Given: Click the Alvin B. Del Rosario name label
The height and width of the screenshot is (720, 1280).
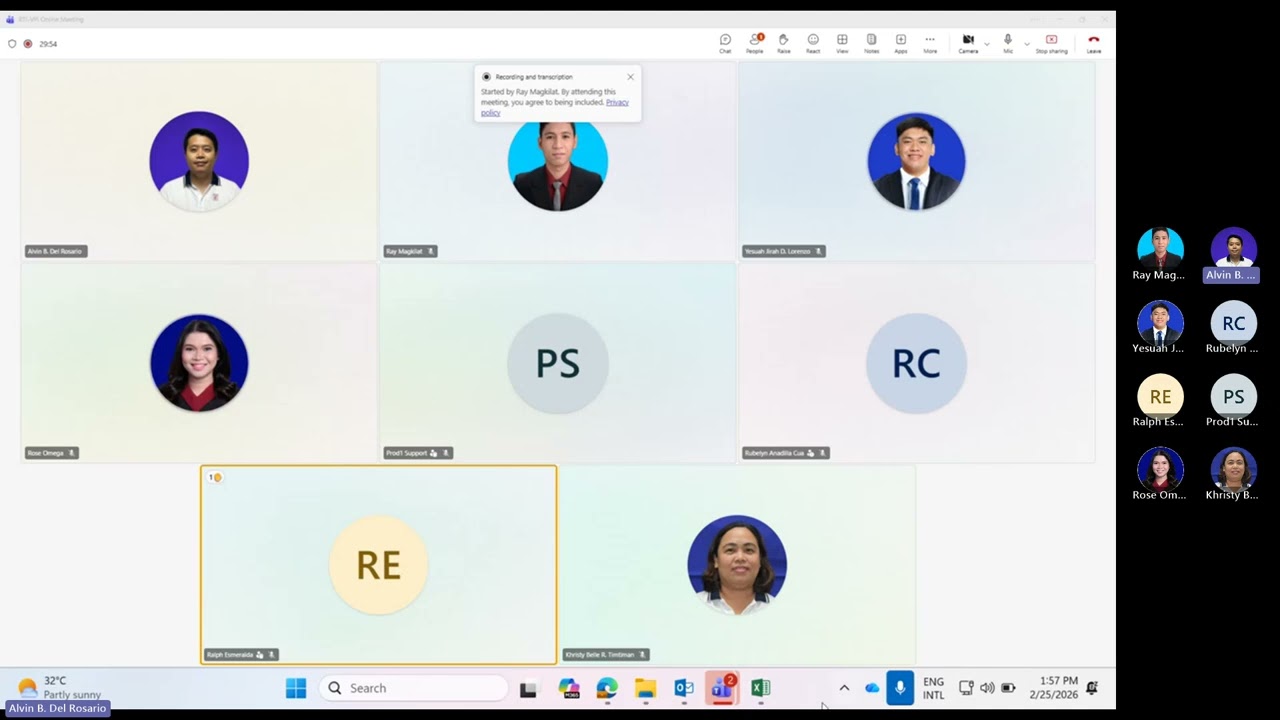Looking at the screenshot, I should [x=56, y=251].
